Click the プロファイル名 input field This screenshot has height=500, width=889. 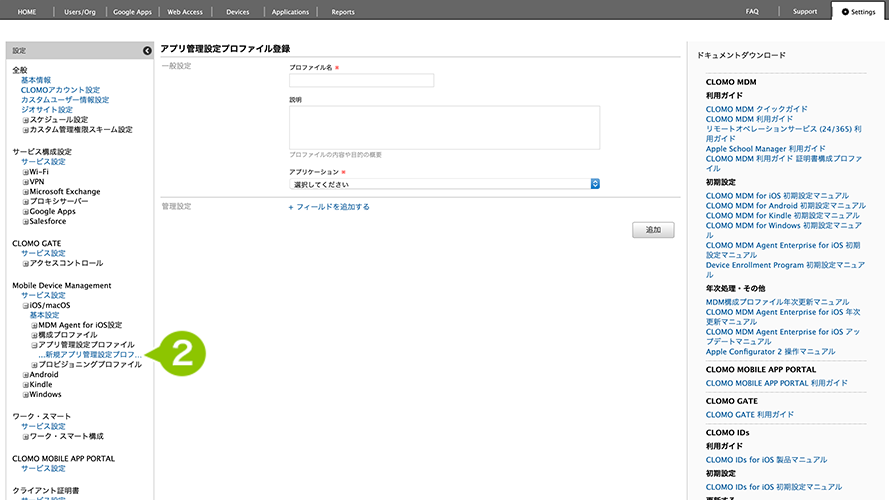362,80
